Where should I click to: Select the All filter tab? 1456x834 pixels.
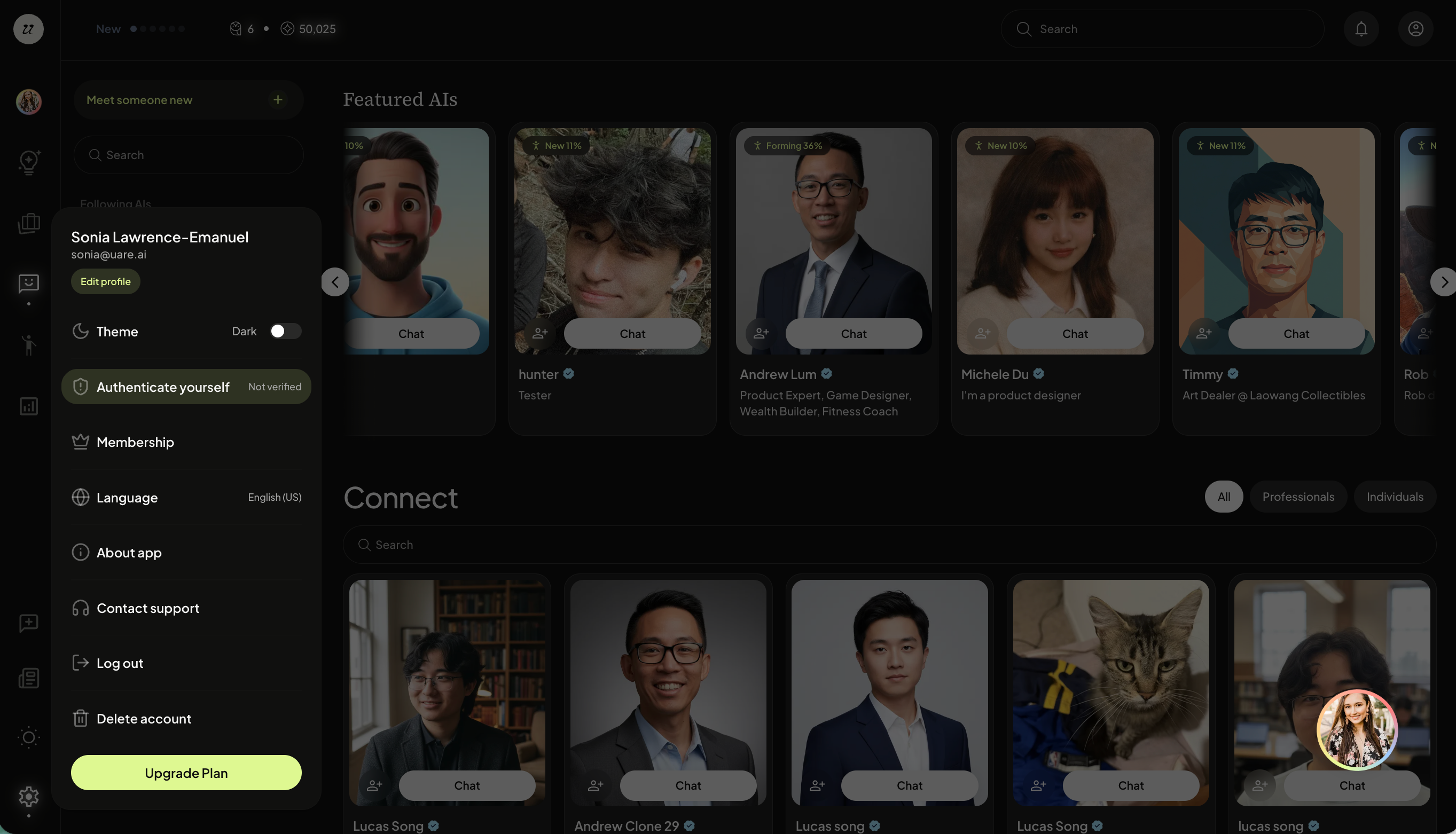[1223, 497]
